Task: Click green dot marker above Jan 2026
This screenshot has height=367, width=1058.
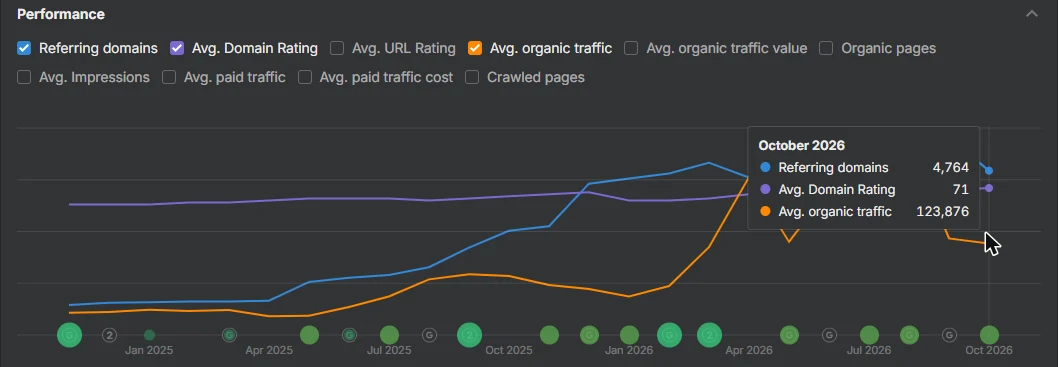Action: [x=630, y=335]
